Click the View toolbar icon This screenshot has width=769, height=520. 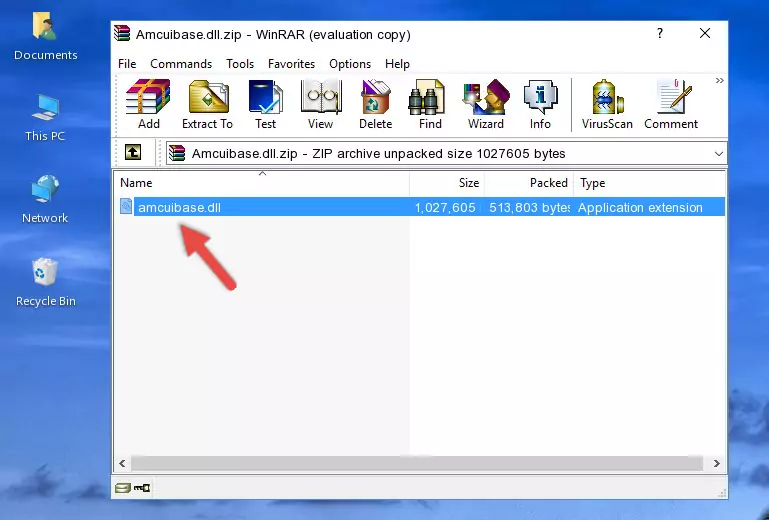pos(321,104)
